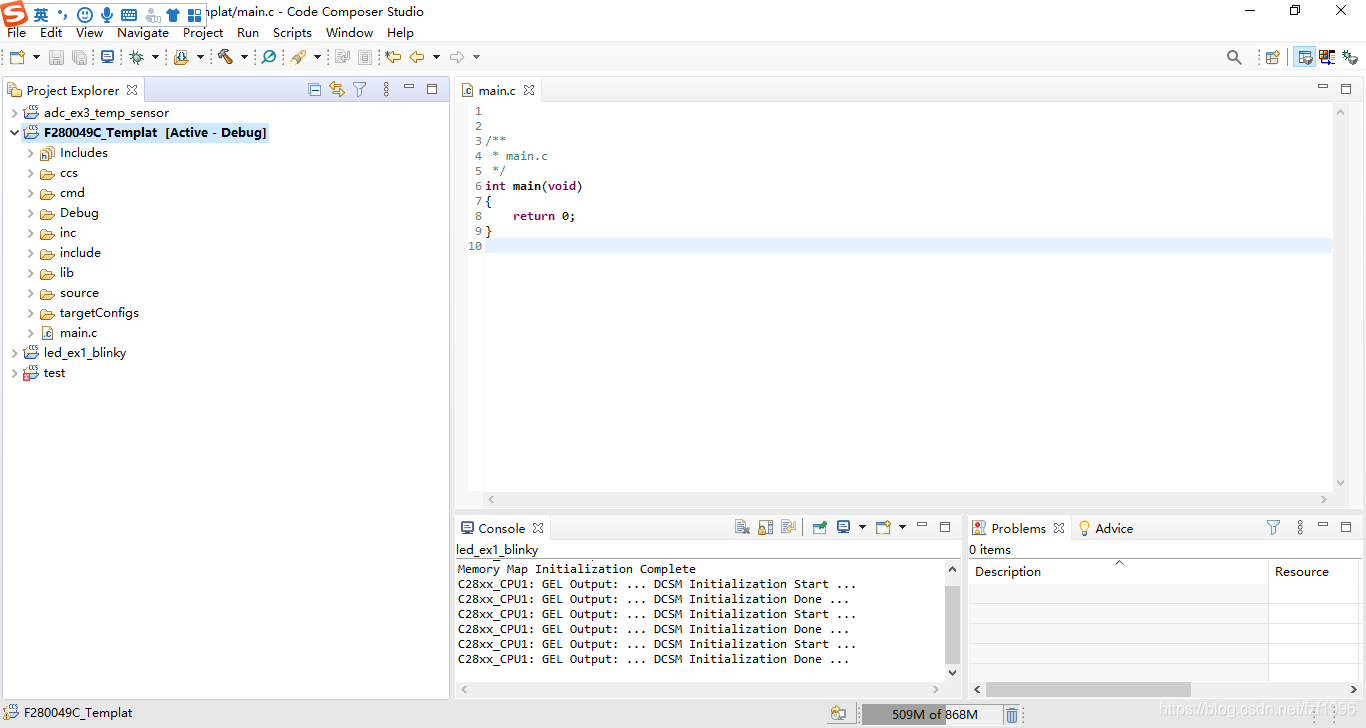Screen dimensions: 1366x728
Task: Click the Resource column header
Action: point(1315,572)
